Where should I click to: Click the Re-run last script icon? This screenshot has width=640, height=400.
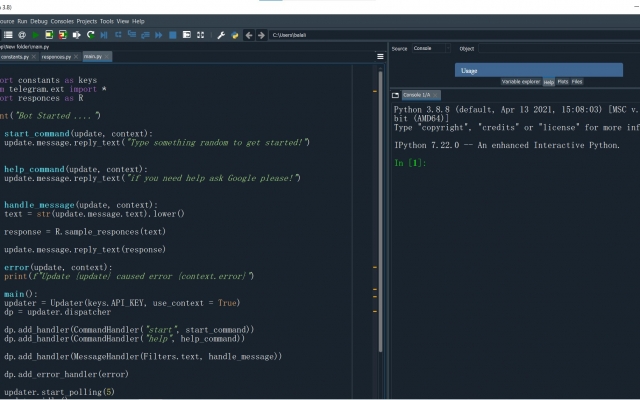[x=91, y=35]
